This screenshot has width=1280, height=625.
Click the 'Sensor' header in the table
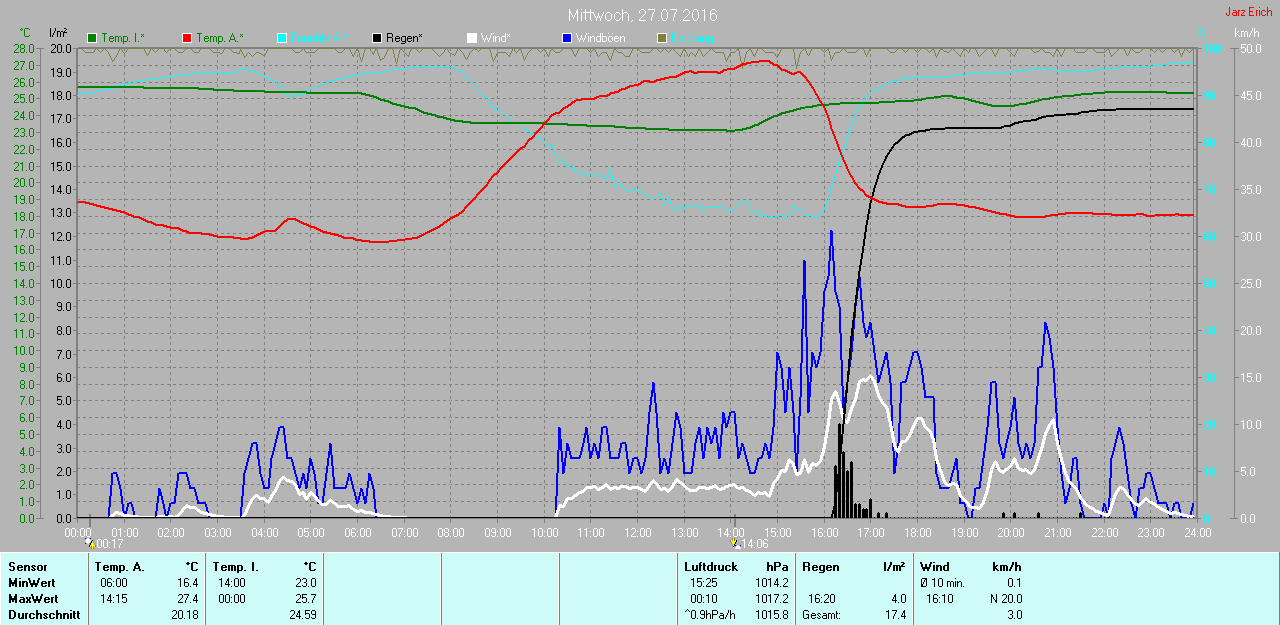point(27,567)
